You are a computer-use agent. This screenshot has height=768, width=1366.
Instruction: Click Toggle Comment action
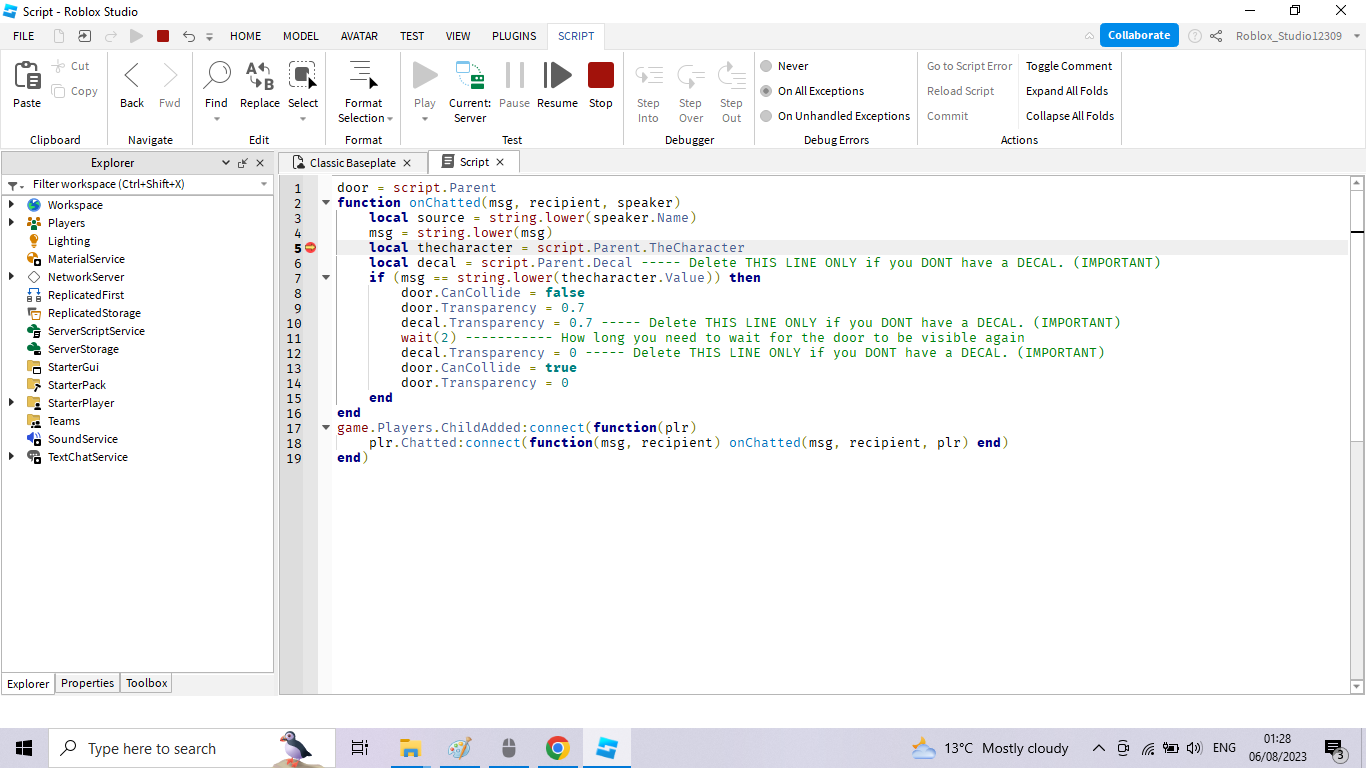pyautogui.click(x=1069, y=66)
